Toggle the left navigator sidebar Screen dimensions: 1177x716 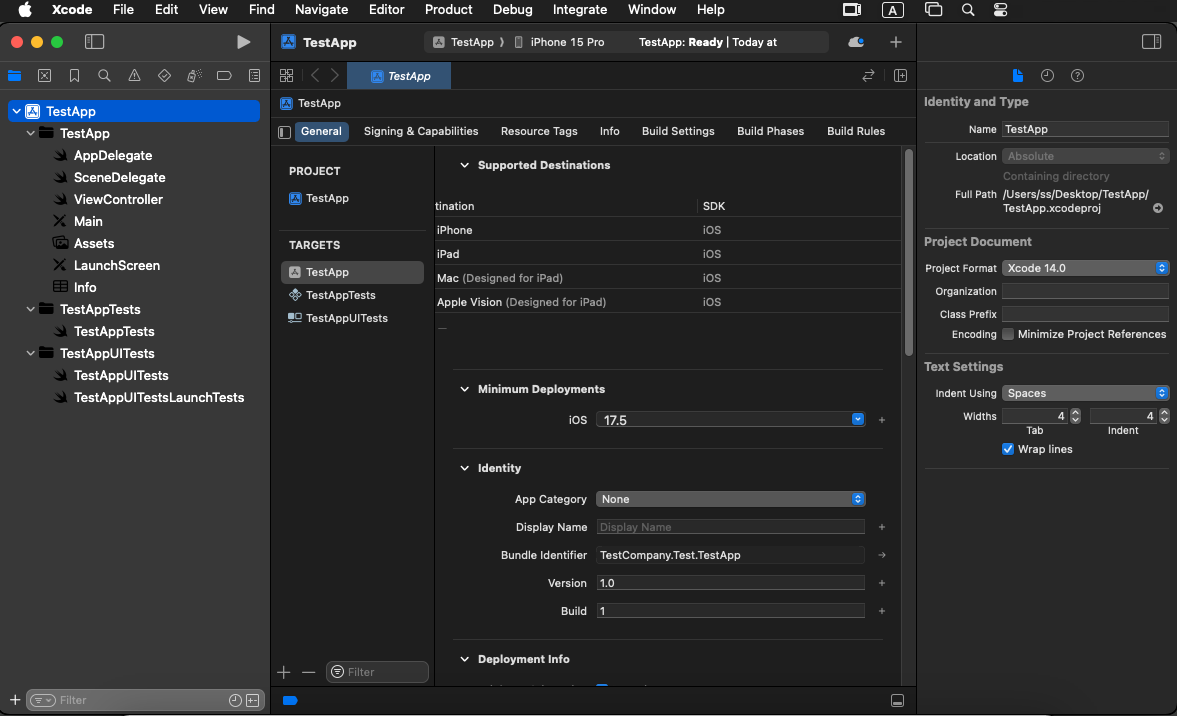[x=94, y=42]
